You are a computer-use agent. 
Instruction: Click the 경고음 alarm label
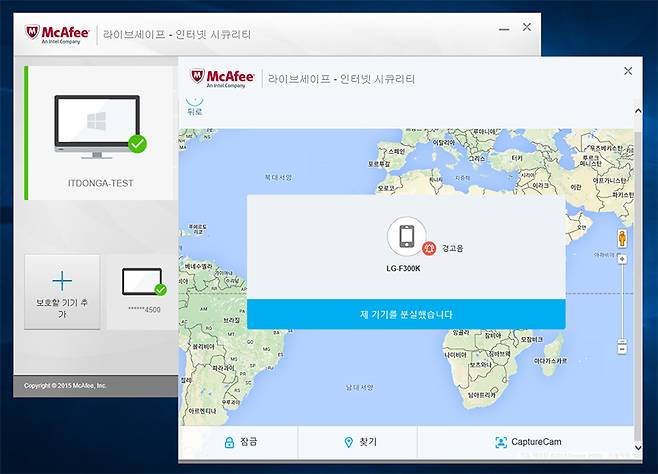(x=453, y=246)
